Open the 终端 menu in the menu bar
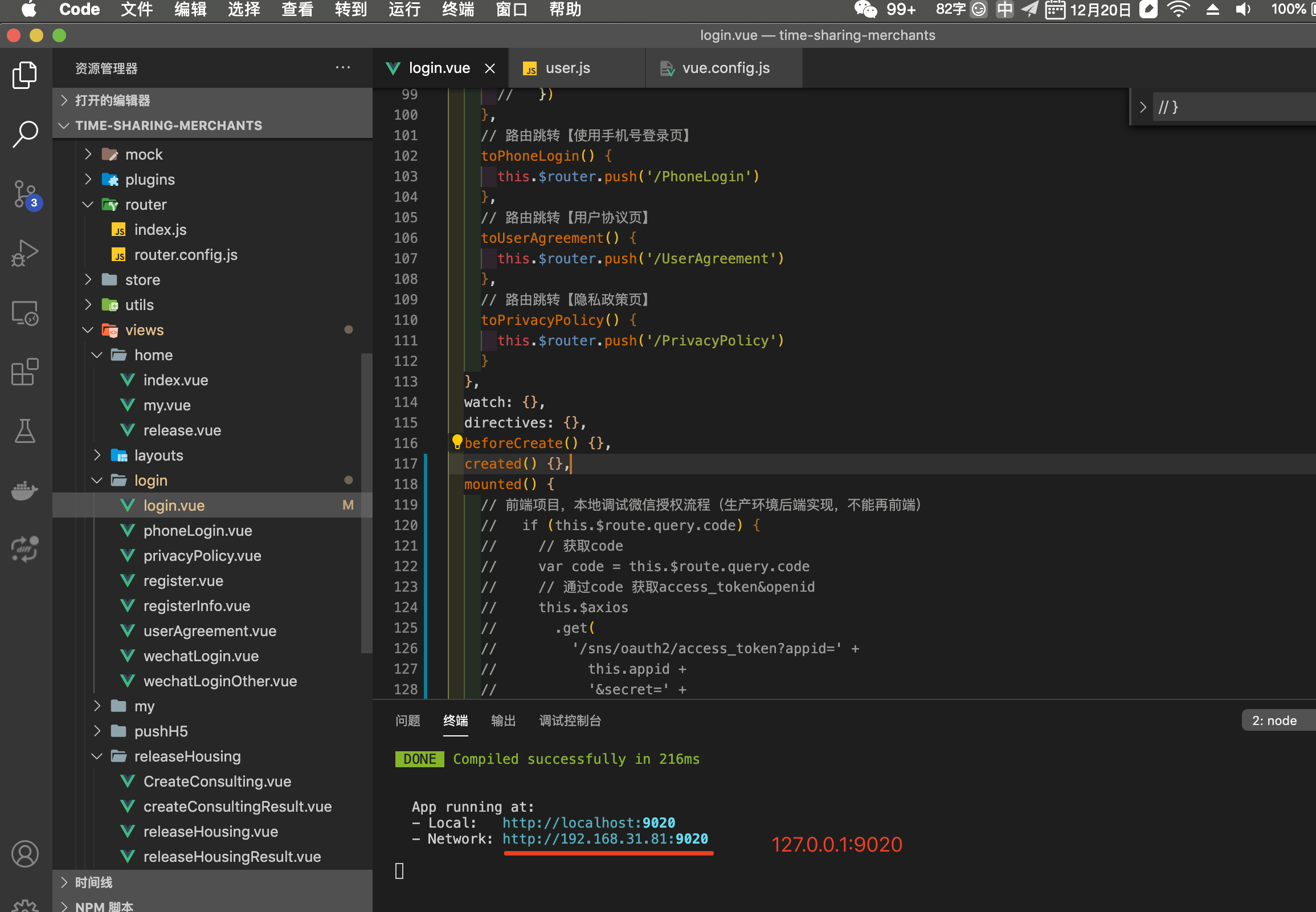 [x=457, y=10]
